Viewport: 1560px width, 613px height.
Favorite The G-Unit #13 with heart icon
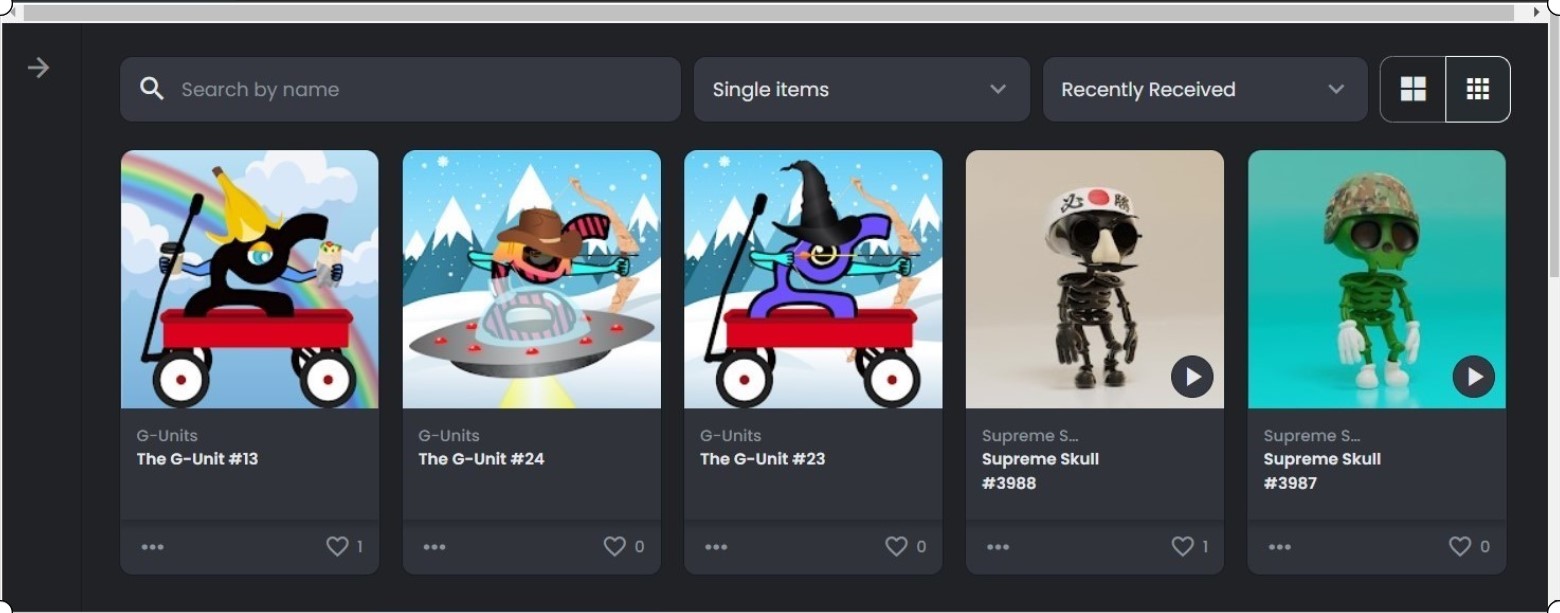click(337, 547)
